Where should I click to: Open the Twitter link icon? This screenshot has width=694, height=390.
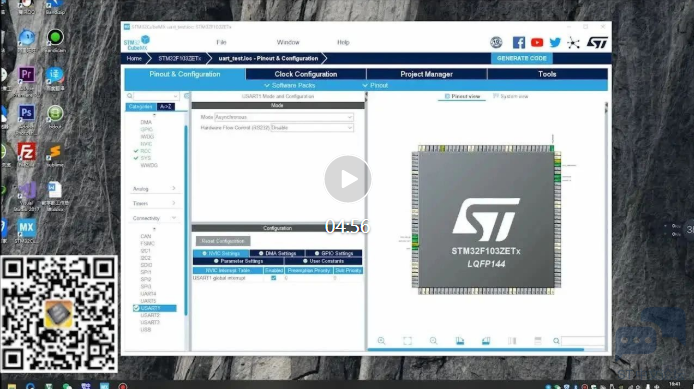[555, 42]
